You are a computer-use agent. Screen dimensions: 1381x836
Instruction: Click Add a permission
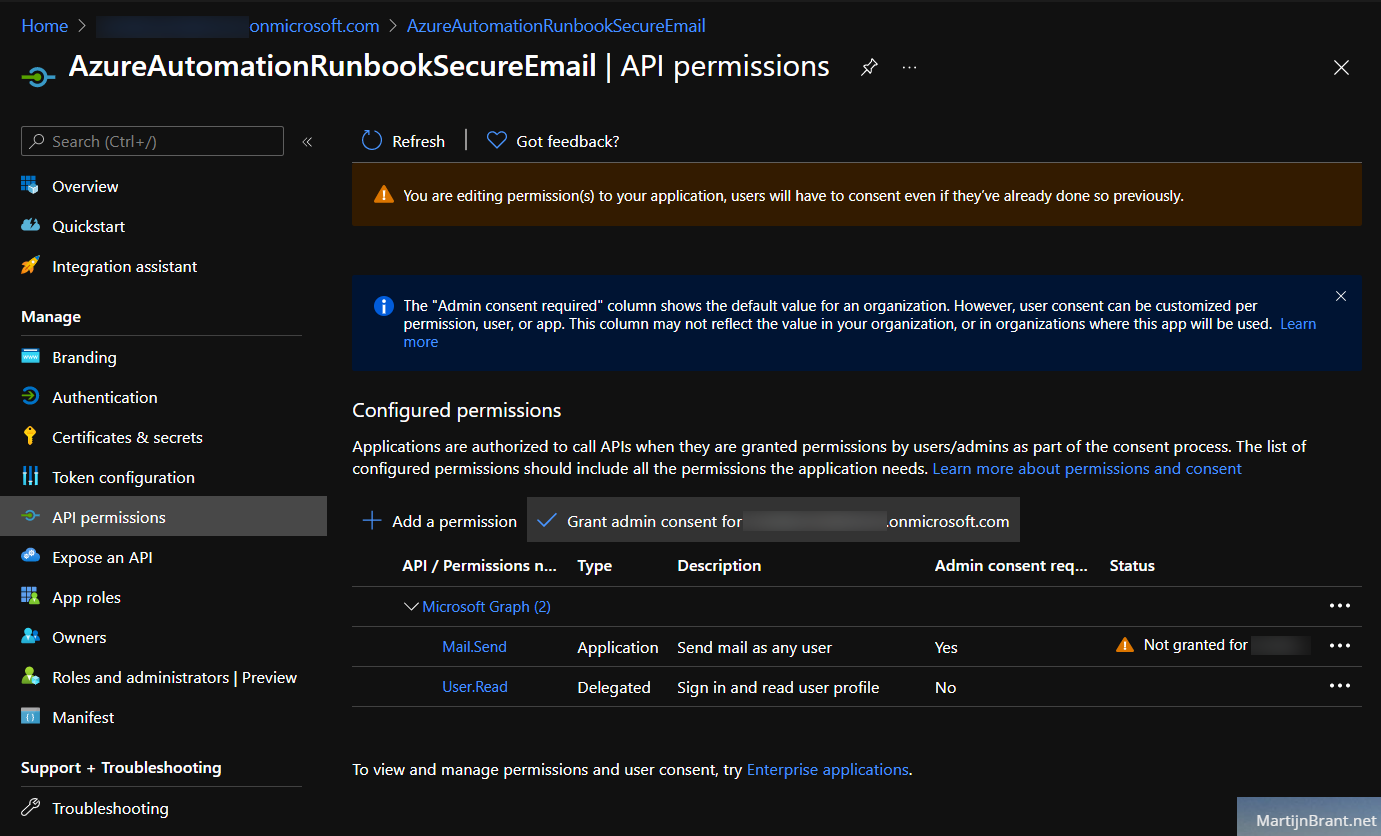[439, 521]
